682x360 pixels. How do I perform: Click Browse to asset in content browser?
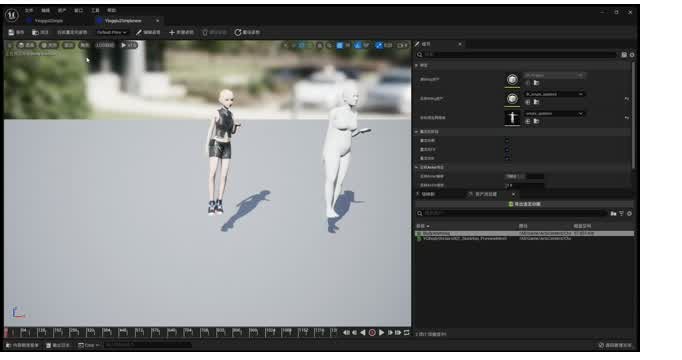[x=40, y=32]
